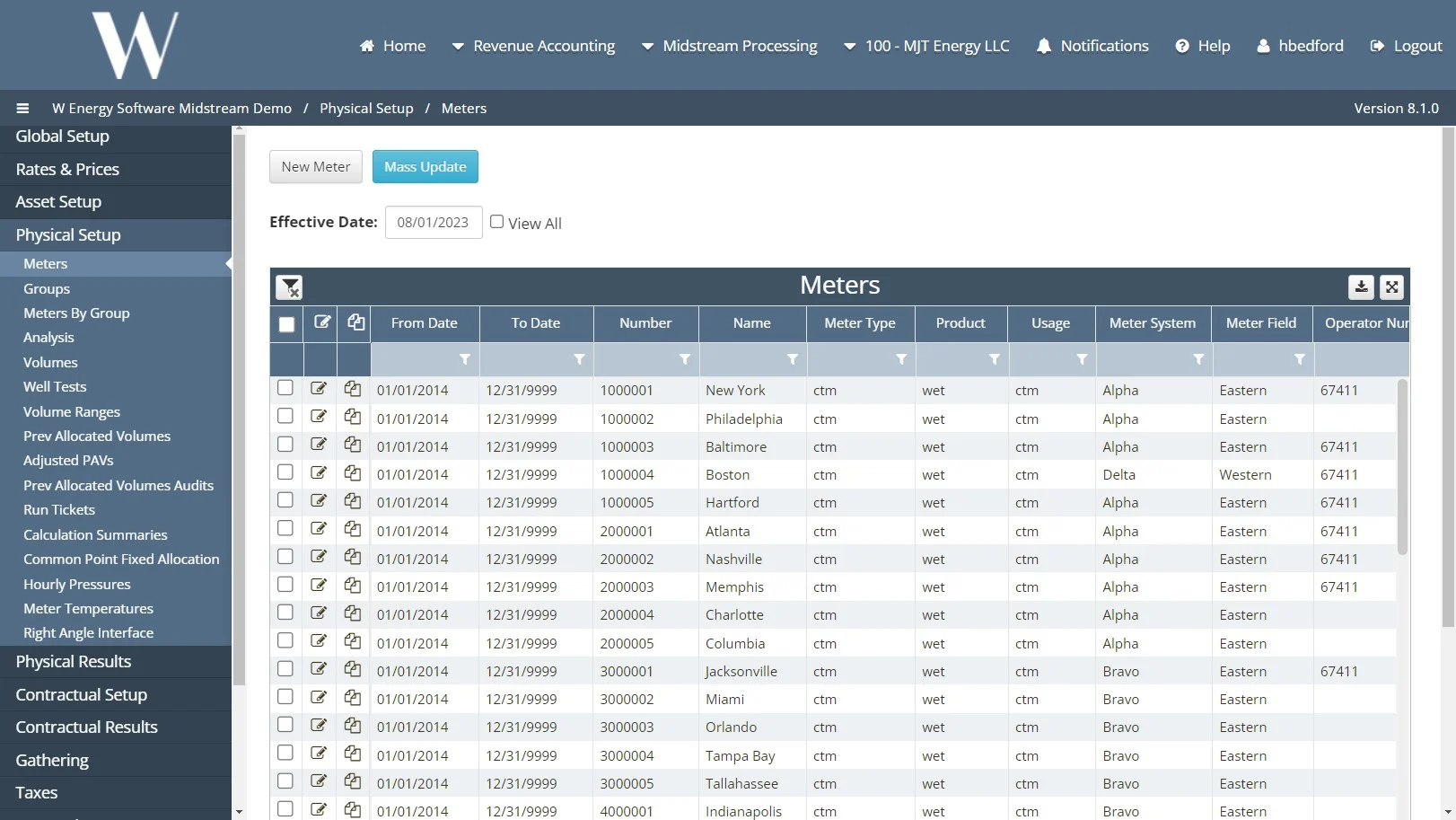Export the Meters grid via download icon
The image size is (1456, 820).
(1361, 287)
